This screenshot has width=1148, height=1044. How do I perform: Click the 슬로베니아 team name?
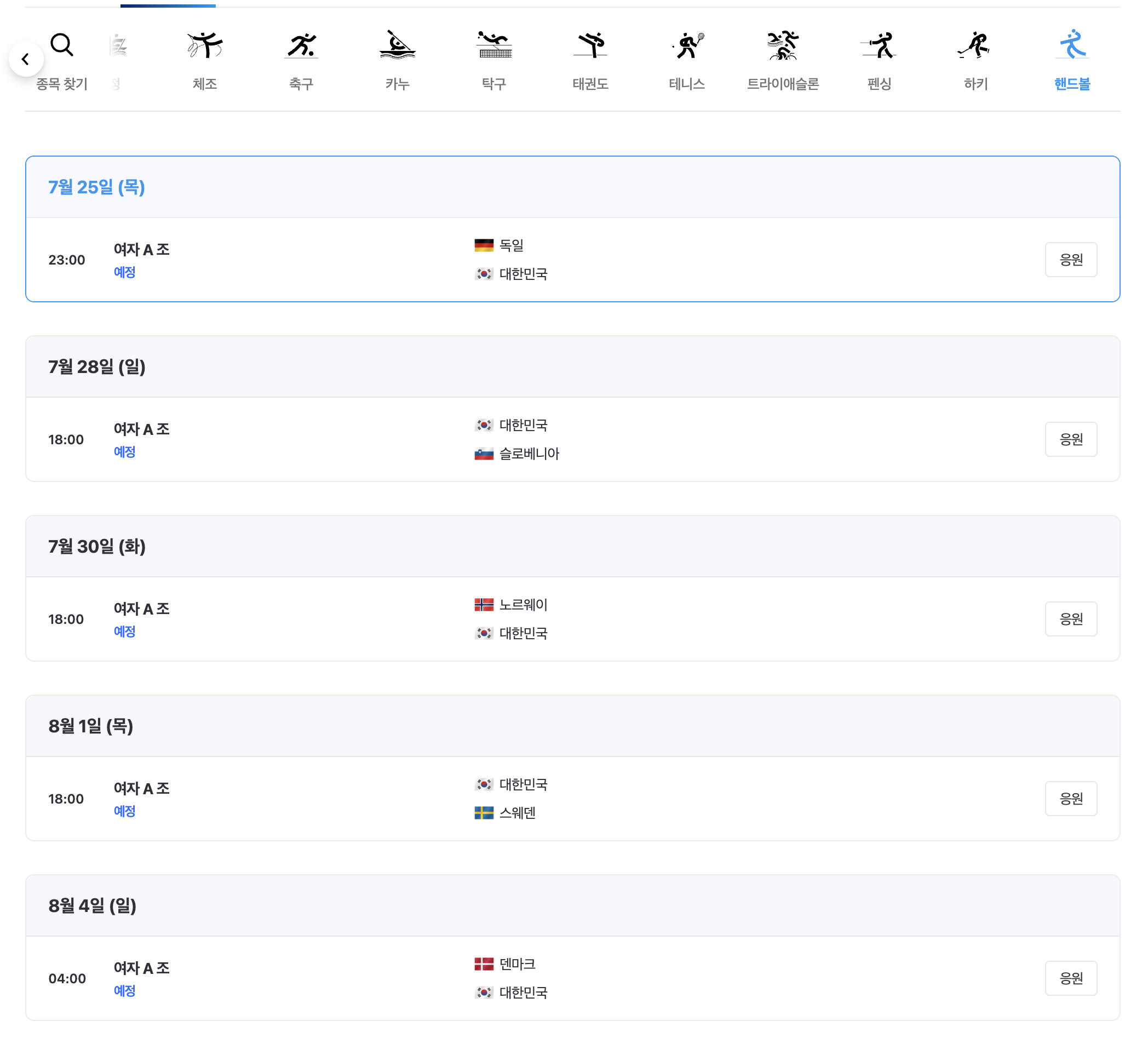[530, 455]
